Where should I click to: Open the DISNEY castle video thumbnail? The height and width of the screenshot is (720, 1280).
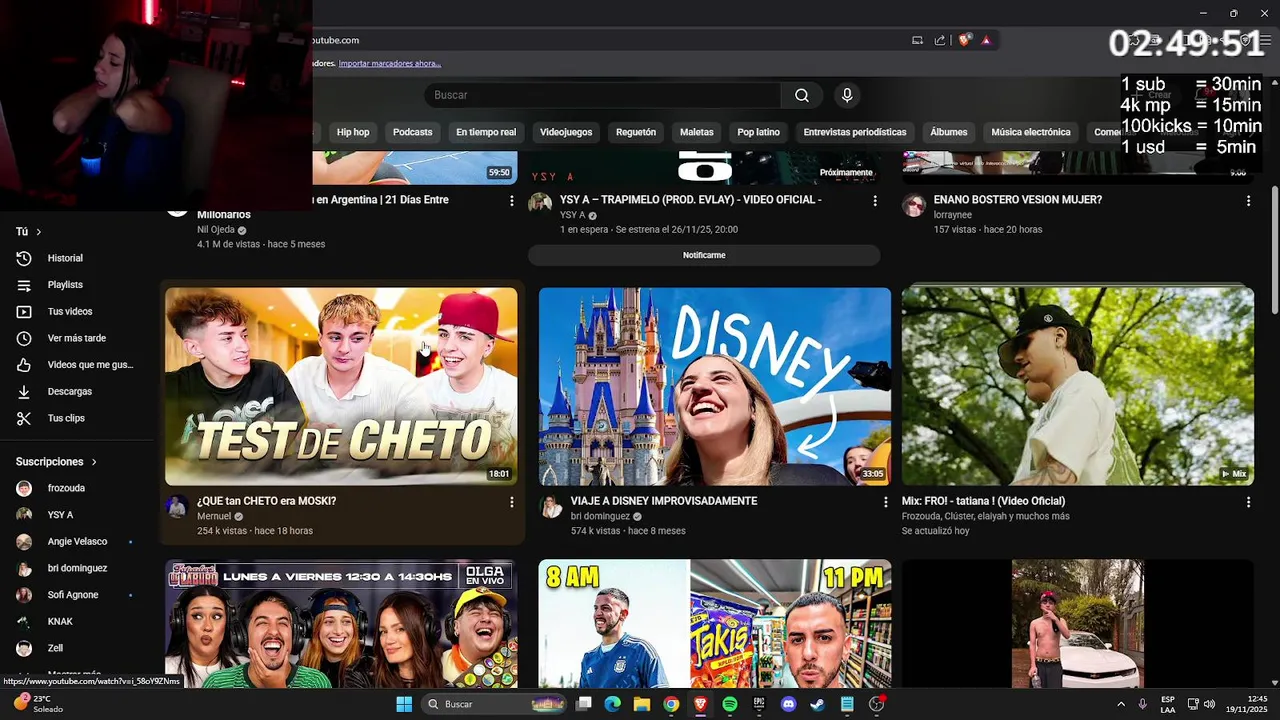(715, 387)
